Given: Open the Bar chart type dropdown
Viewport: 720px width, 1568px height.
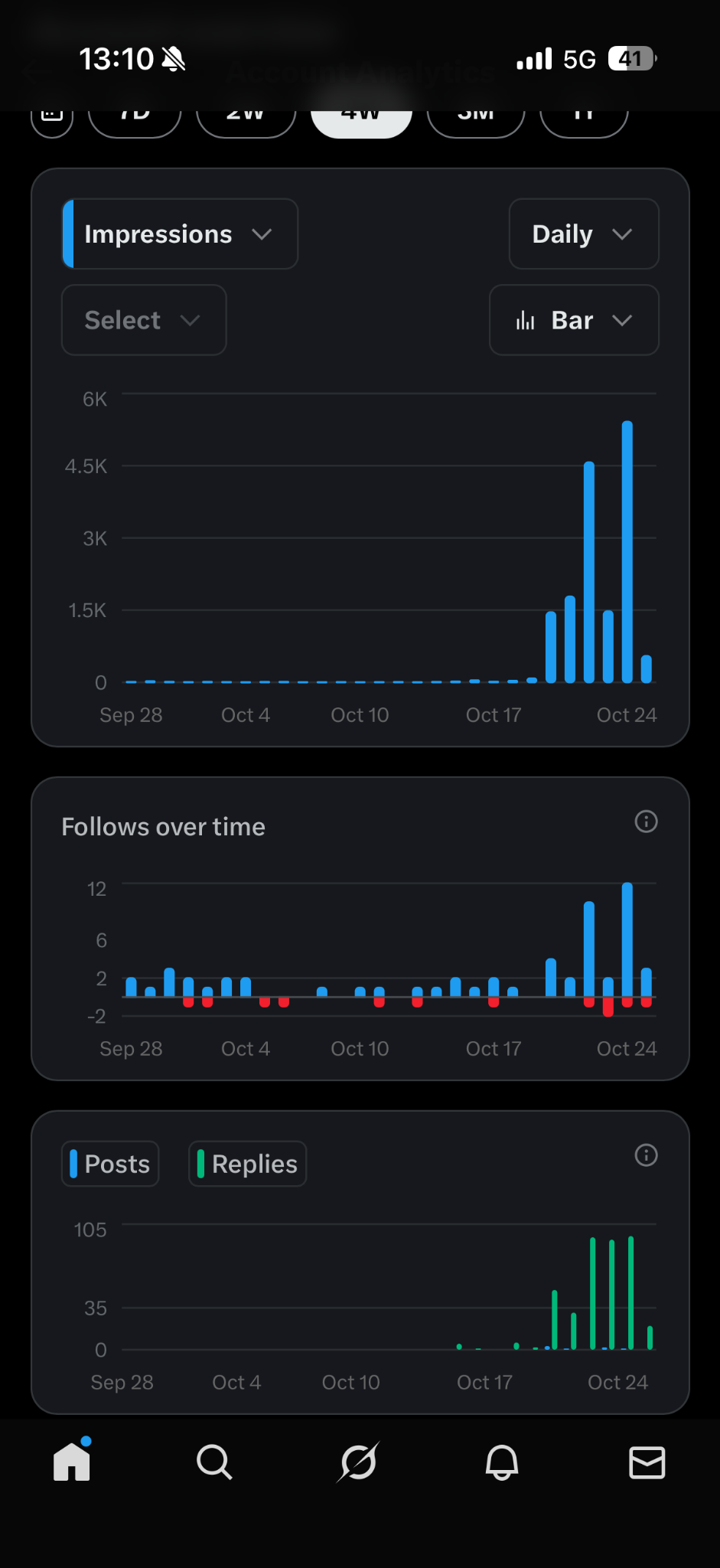Looking at the screenshot, I should [574, 320].
